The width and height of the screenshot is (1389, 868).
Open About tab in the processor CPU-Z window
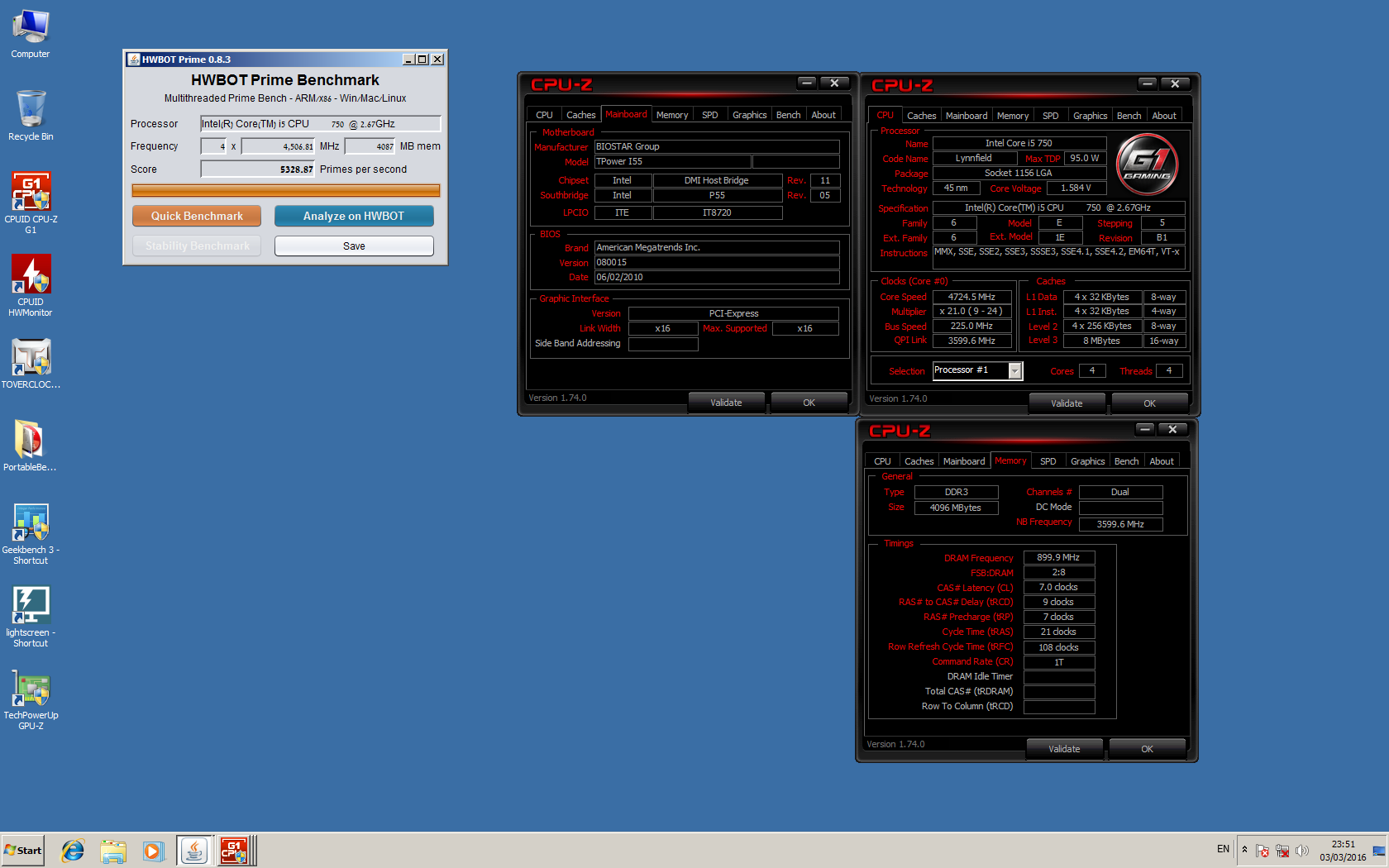[1164, 116]
